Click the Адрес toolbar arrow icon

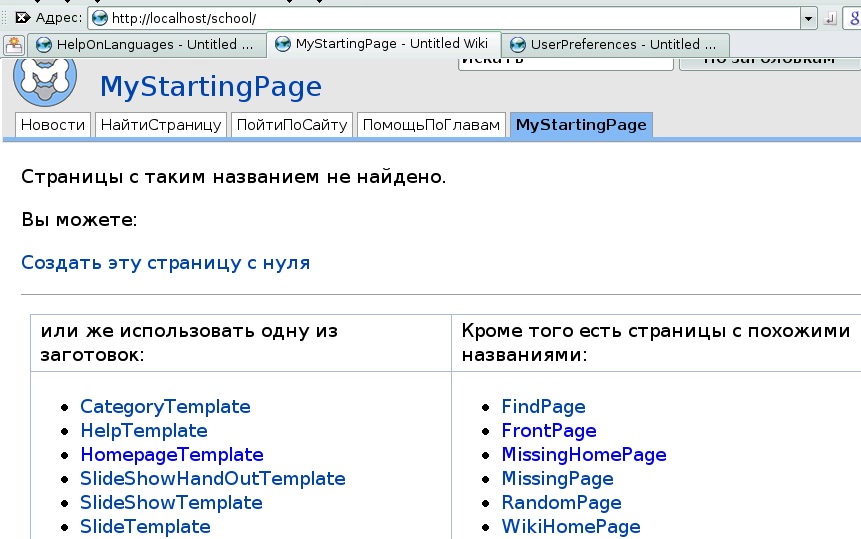[21, 18]
